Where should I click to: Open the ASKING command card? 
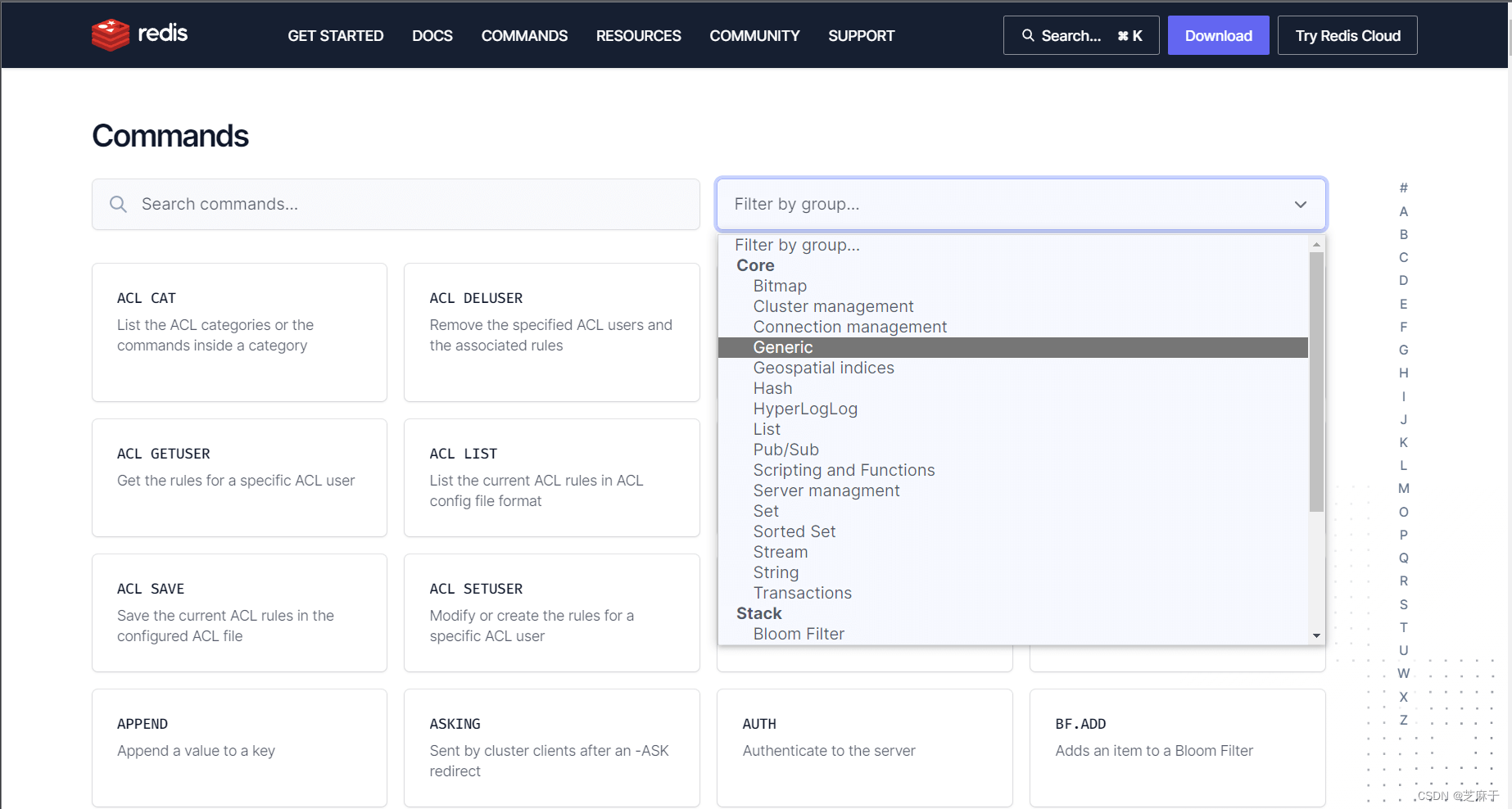(552, 748)
